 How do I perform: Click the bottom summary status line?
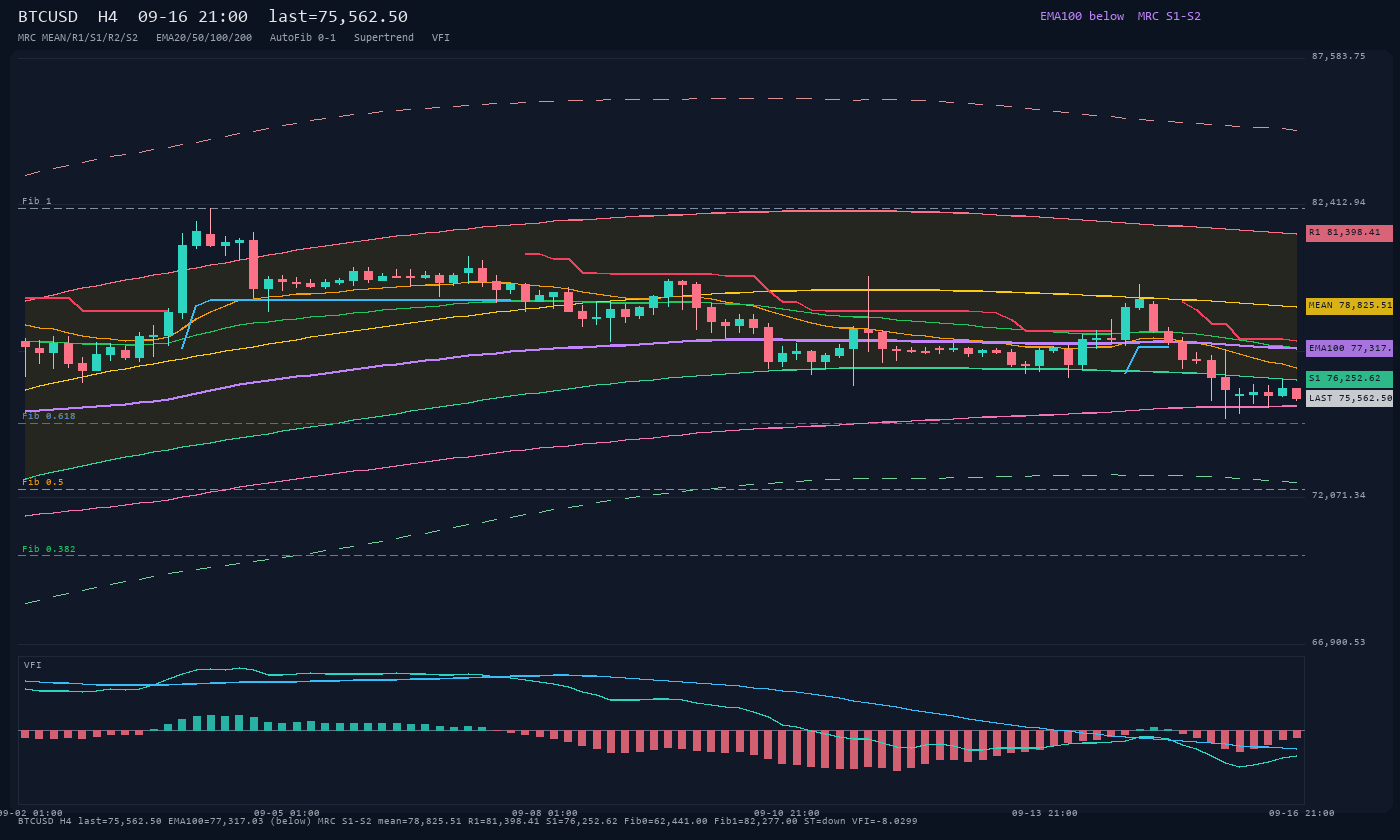click(468, 821)
